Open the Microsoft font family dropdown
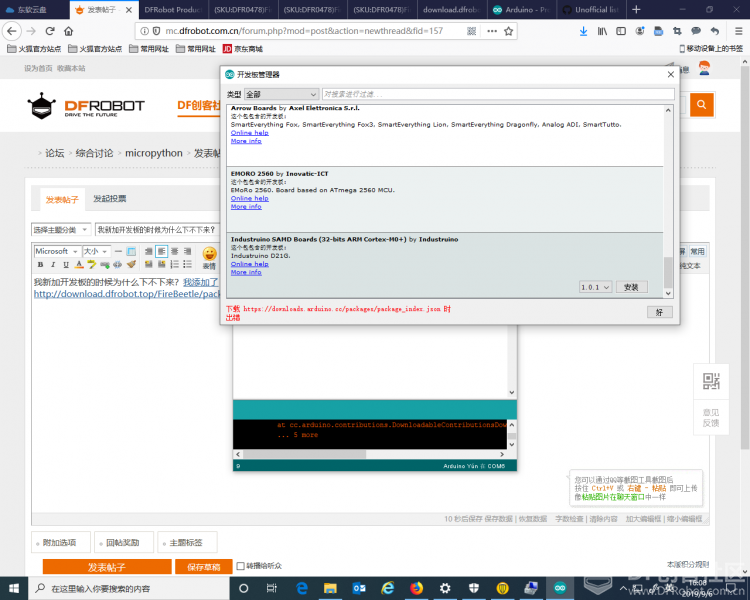The height and width of the screenshot is (600, 750). 57,251
